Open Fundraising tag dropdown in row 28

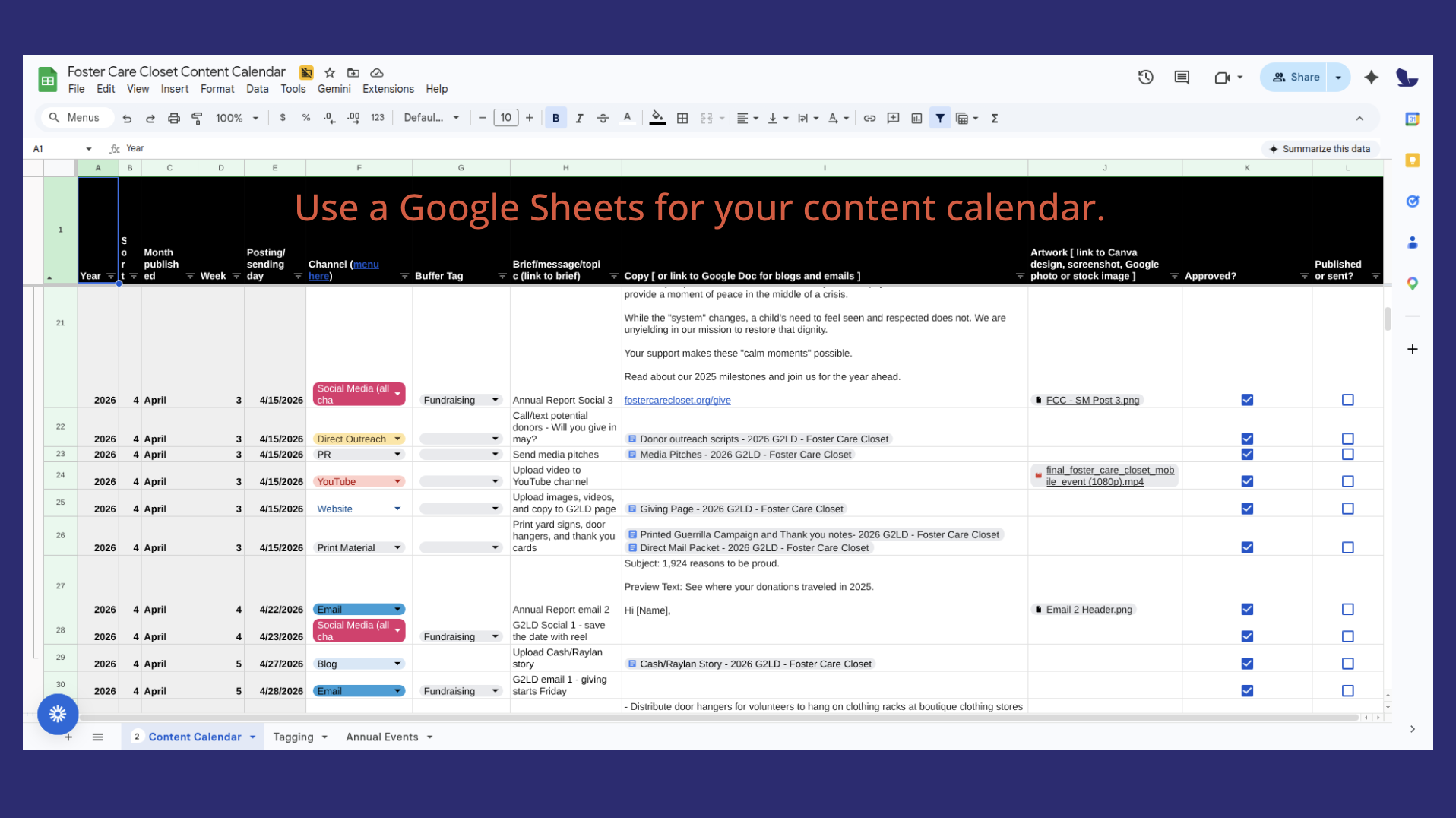pyautogui.click(x=495, y=636)
